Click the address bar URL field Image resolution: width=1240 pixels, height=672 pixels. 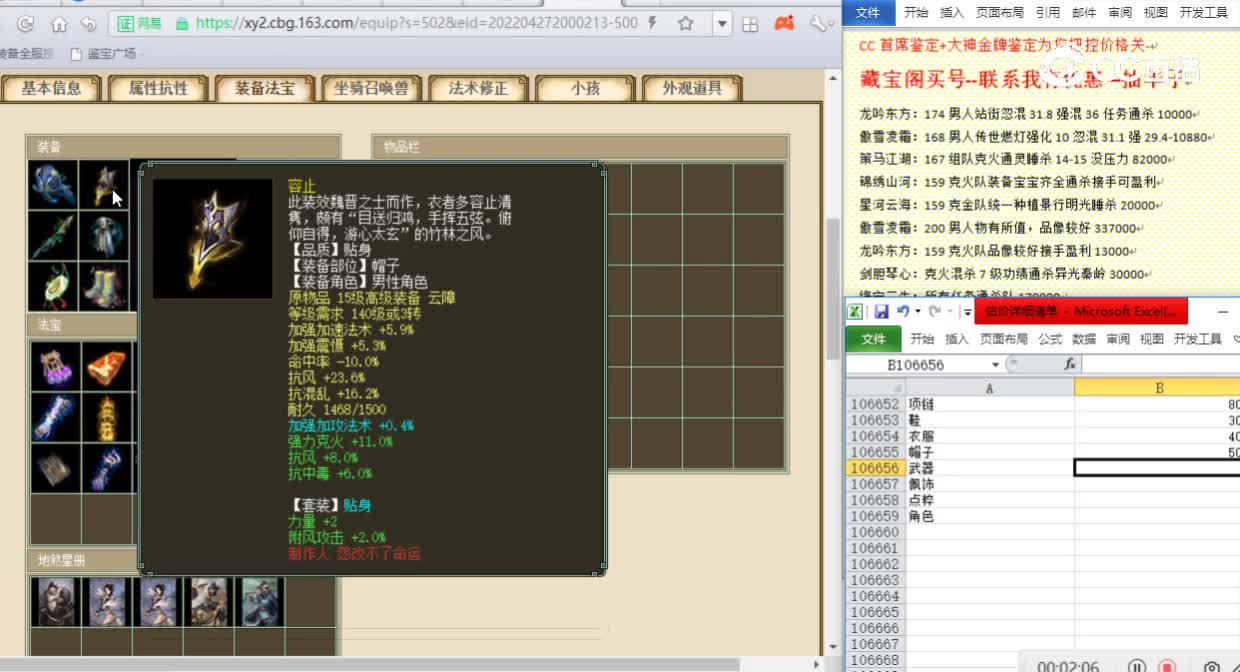tap(416, 23)
